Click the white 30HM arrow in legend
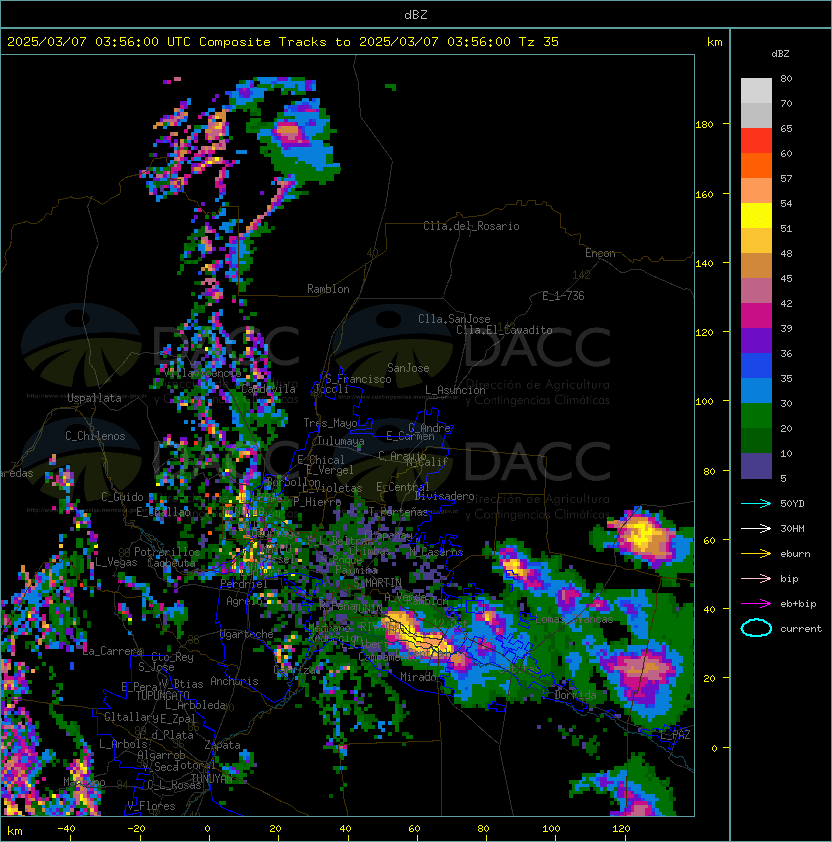Viewport: 832px width, 842px height. coord(756,528)
